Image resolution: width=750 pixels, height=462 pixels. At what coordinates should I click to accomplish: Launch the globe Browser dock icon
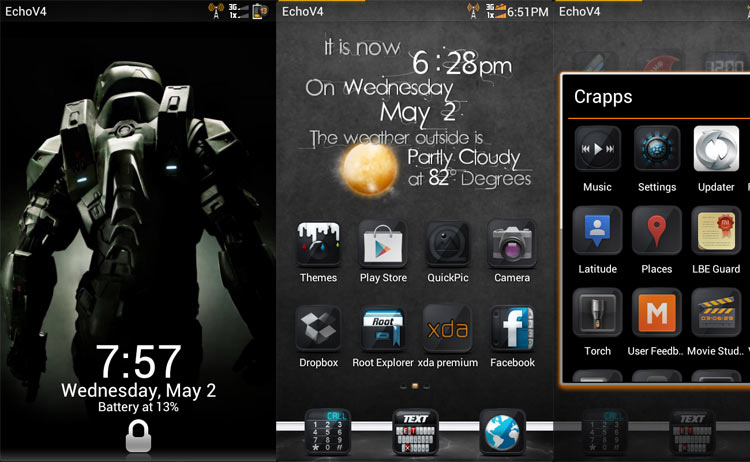point(502,432)
